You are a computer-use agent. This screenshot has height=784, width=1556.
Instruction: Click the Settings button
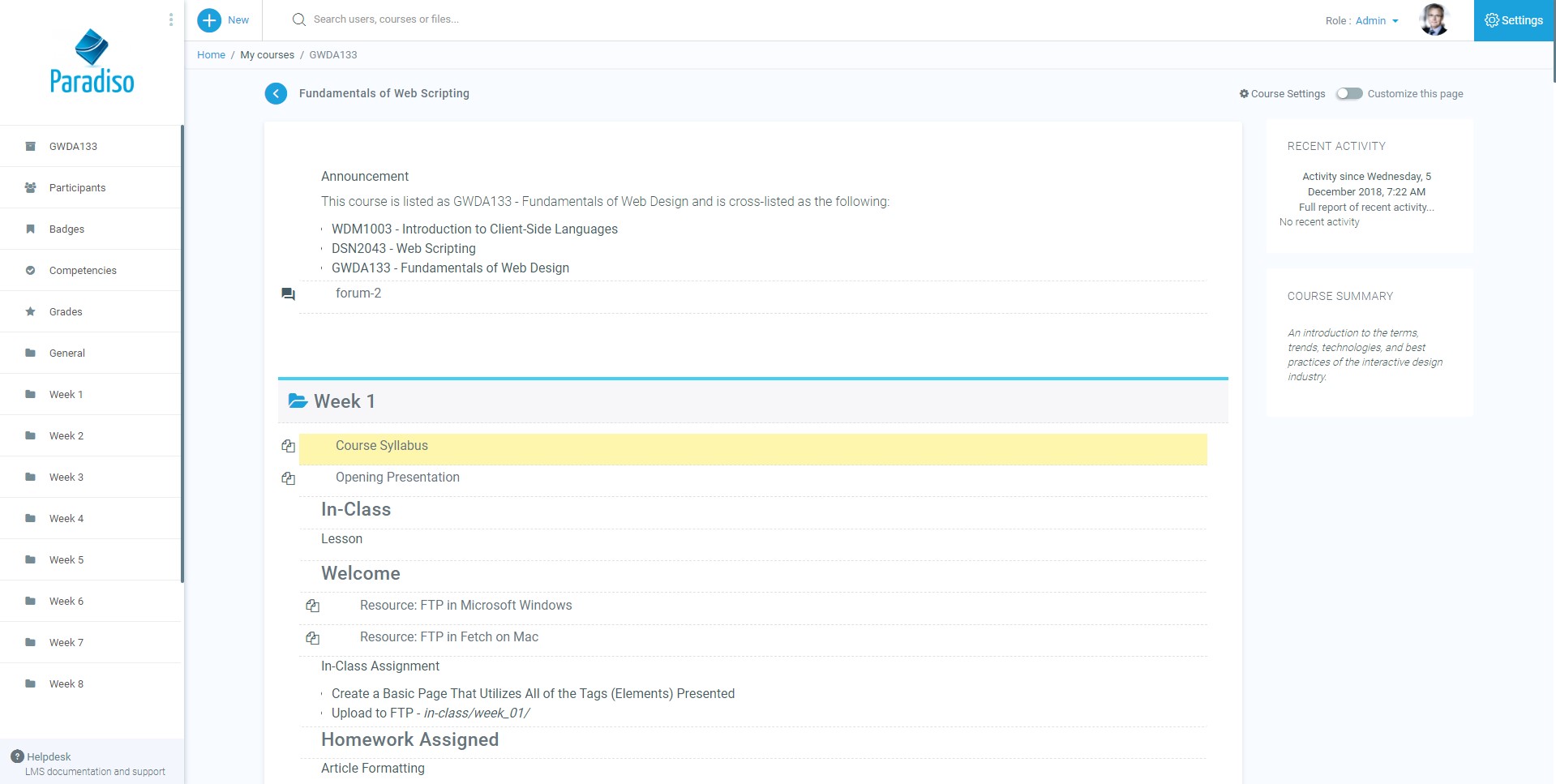click(x=1513, y=20)
